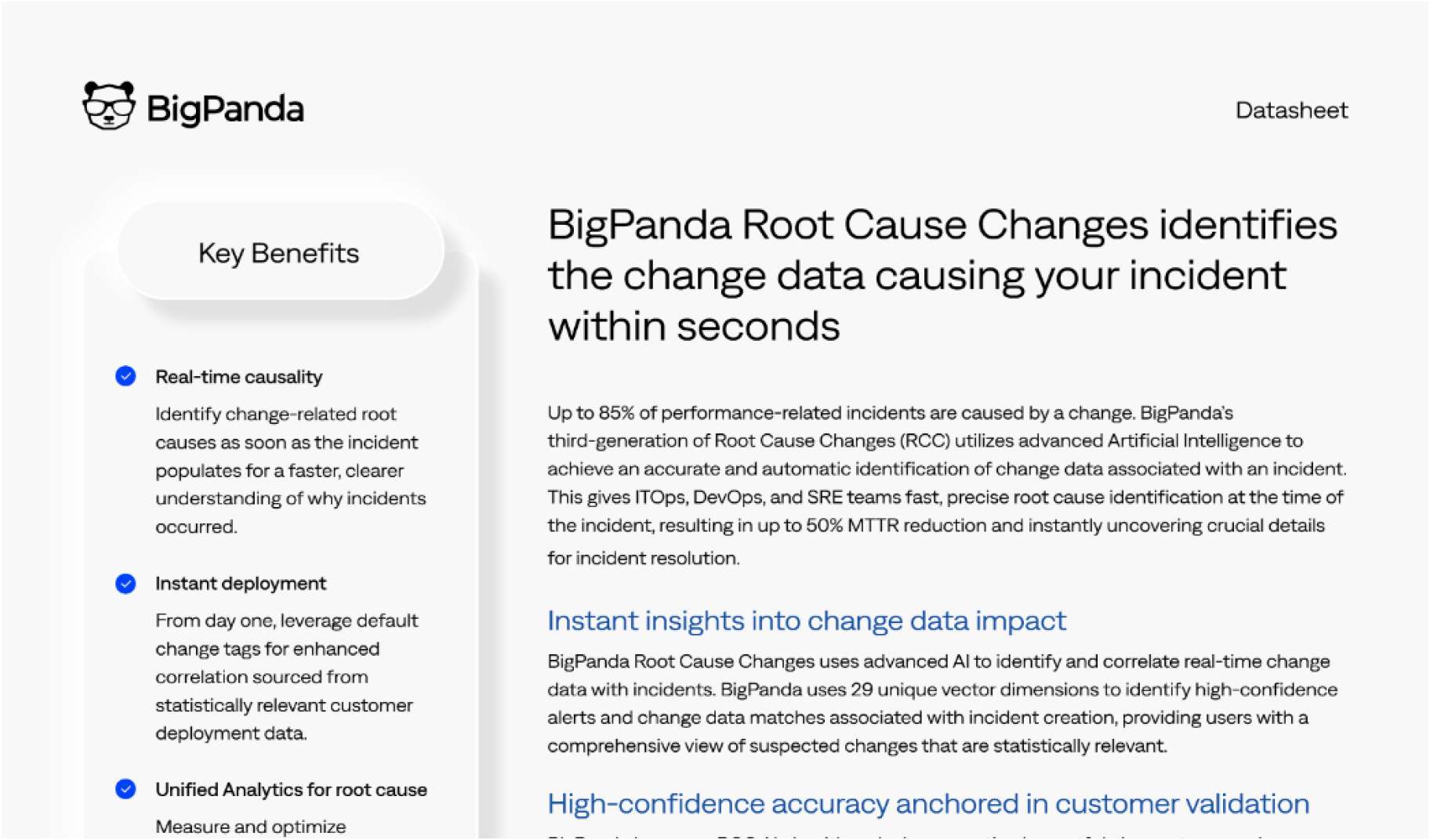
Task: Click heading High-confidence accuracy anchored in customer validation
Action: (928, 804)
